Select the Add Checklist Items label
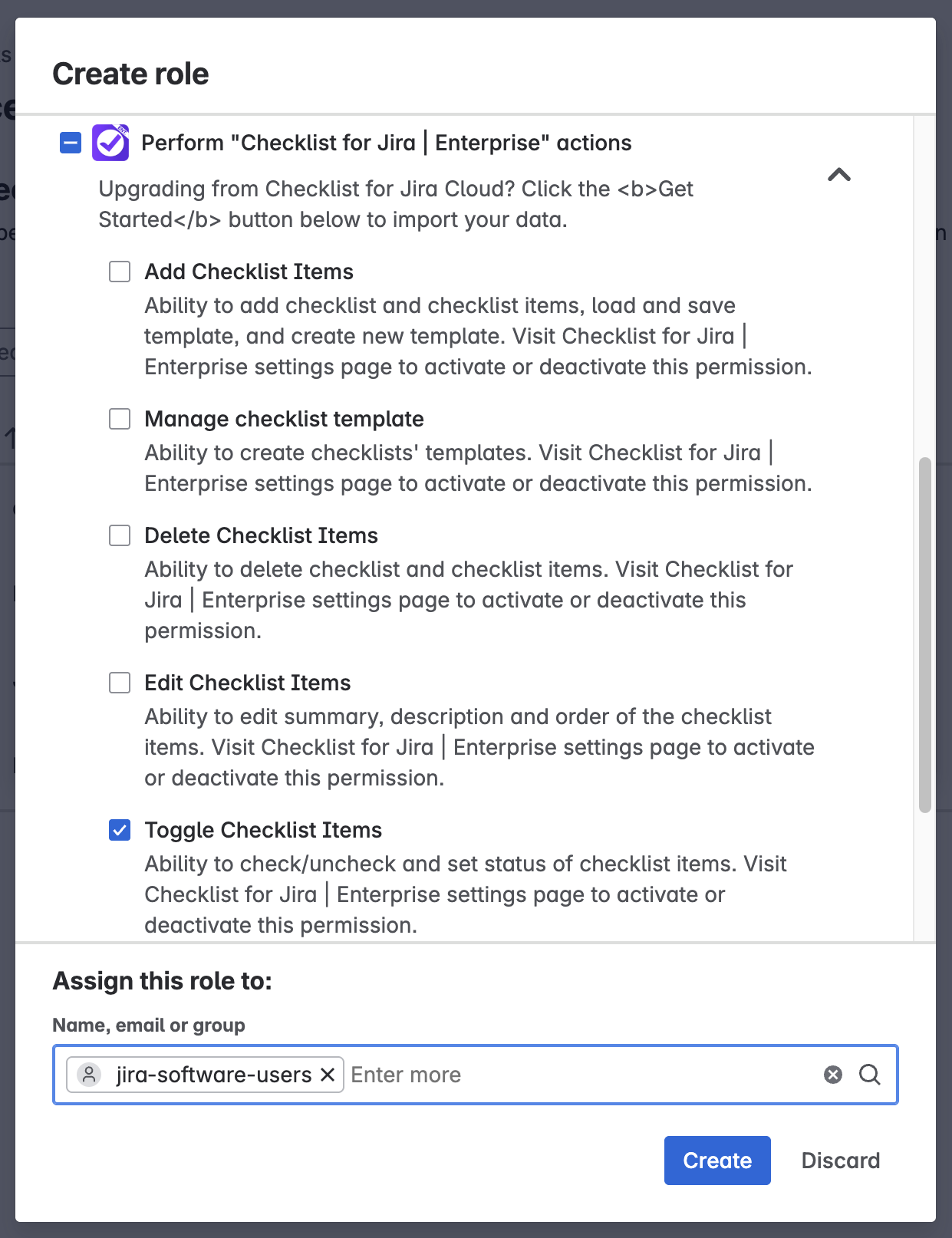This screenshot has height=1238, width=952. pyautogui.click(x=249, y=272)
